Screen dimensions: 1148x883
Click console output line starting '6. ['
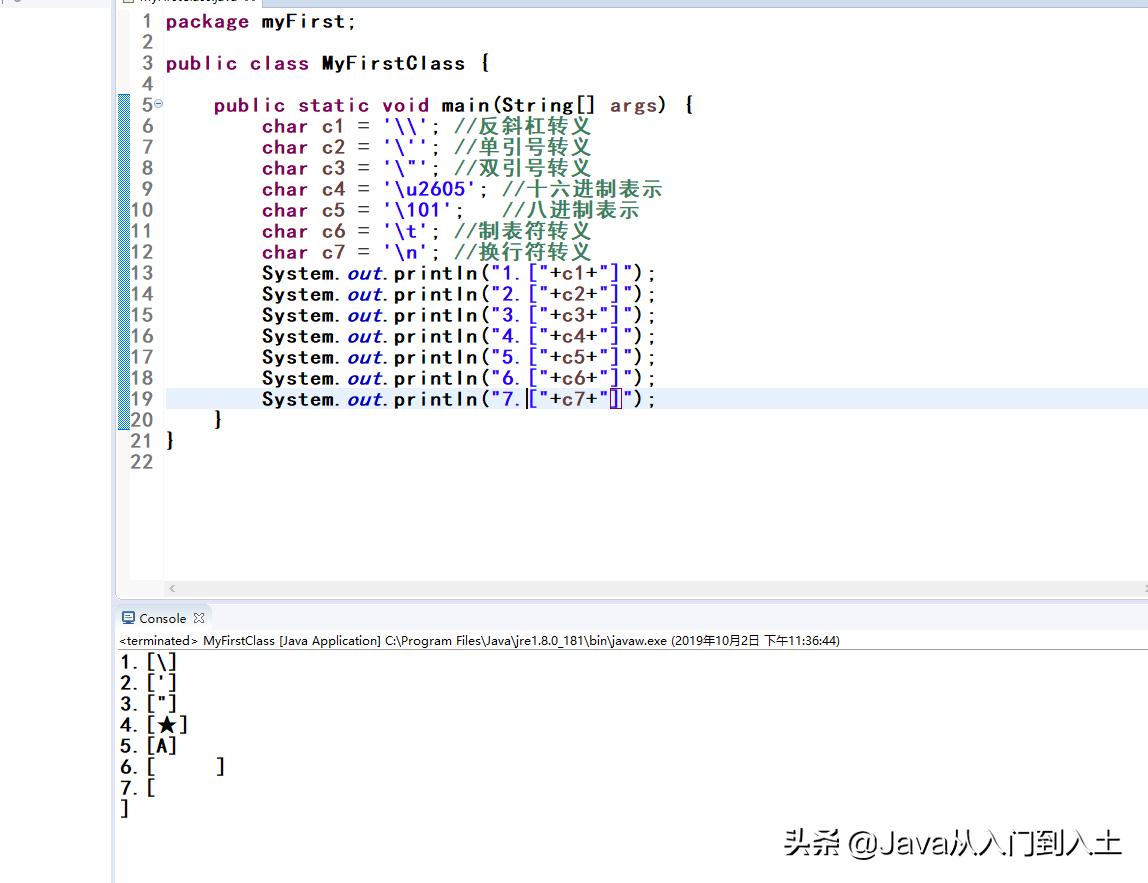(x=173, y=767)
